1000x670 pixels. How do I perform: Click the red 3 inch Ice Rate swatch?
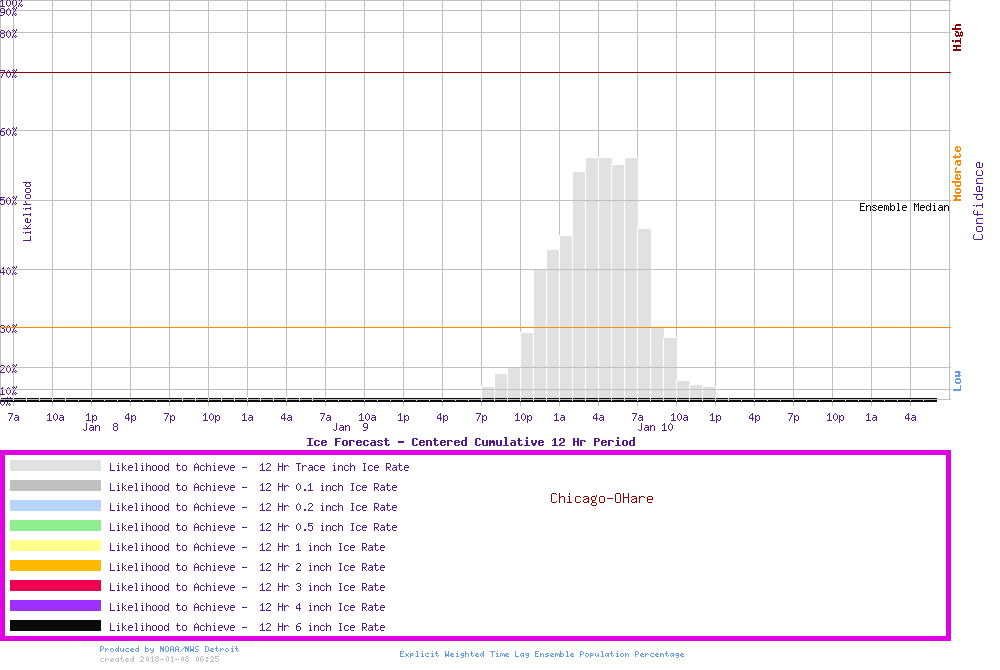[55, 586]
